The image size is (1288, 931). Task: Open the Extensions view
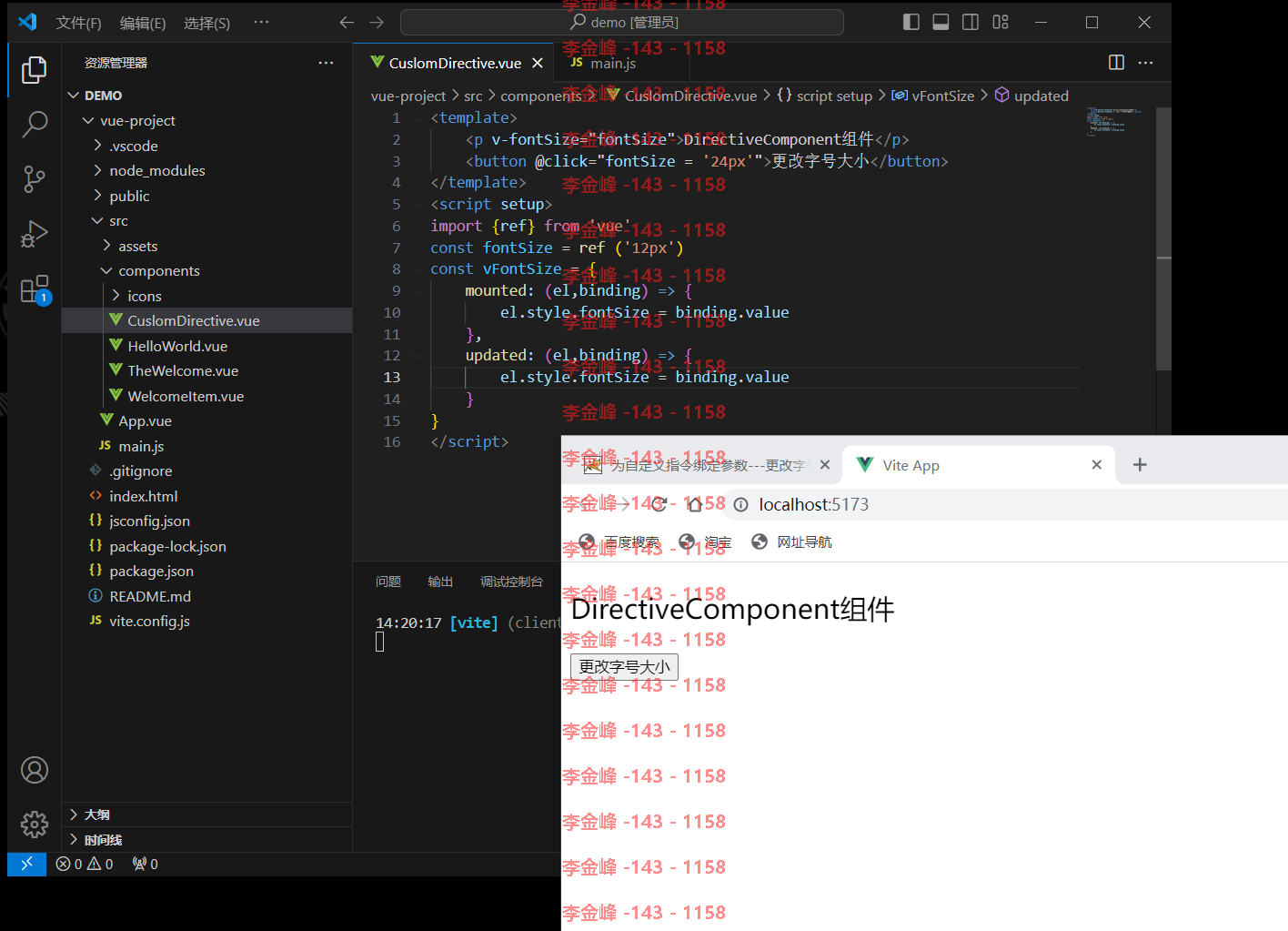point(35,289)
